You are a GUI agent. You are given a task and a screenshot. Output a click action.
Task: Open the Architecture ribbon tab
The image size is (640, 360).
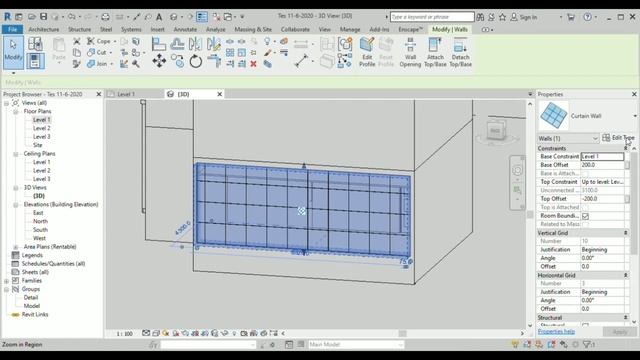pyautogui.click(x=44, y=29)
